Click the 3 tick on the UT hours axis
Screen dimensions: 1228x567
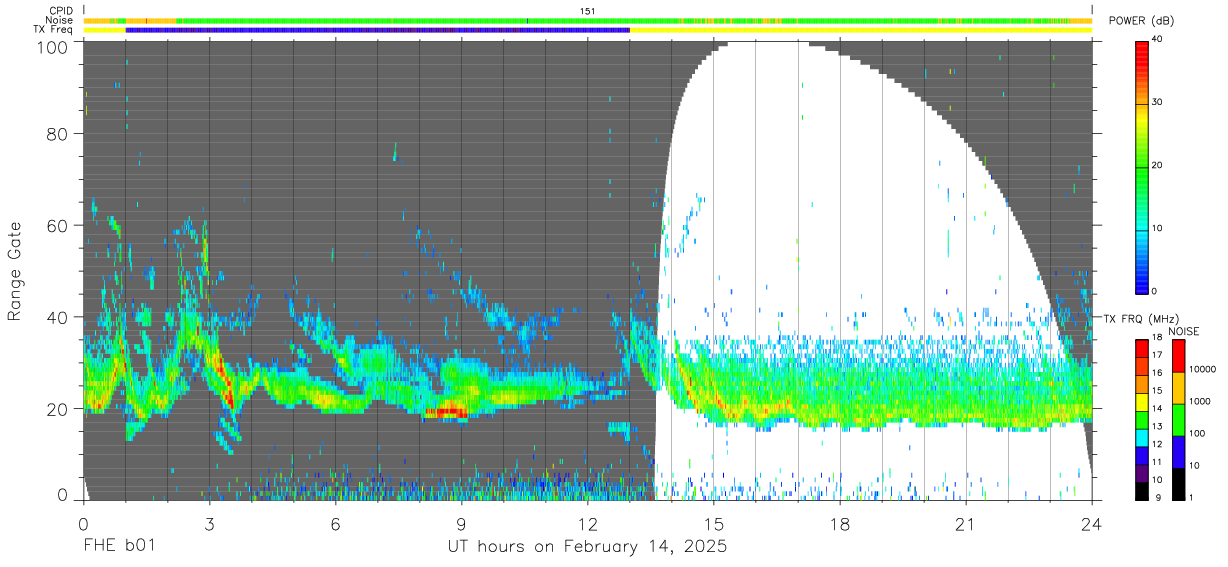pyautogui.click(x=209, y=523)
